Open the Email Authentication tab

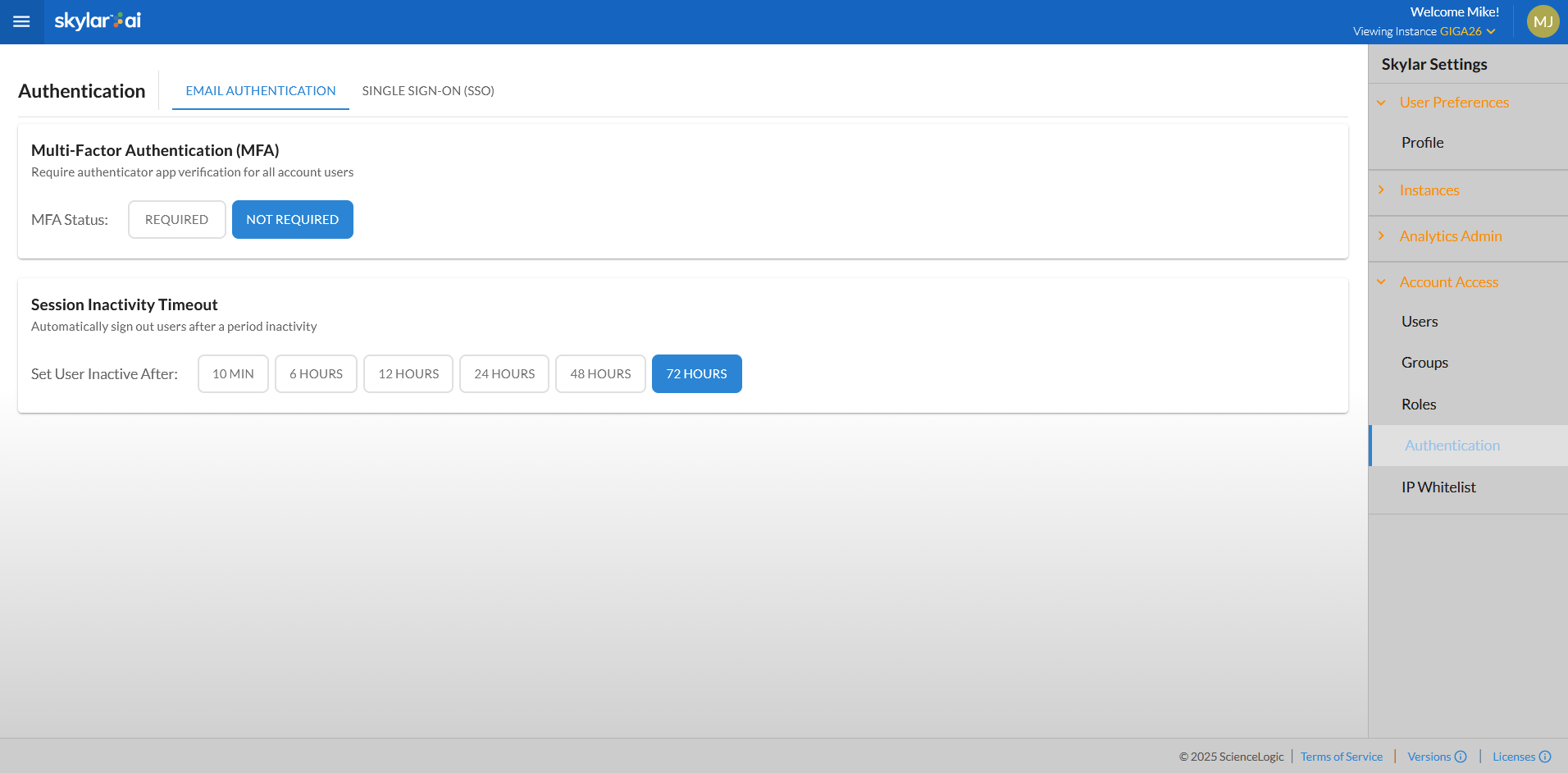pos(261,91)
